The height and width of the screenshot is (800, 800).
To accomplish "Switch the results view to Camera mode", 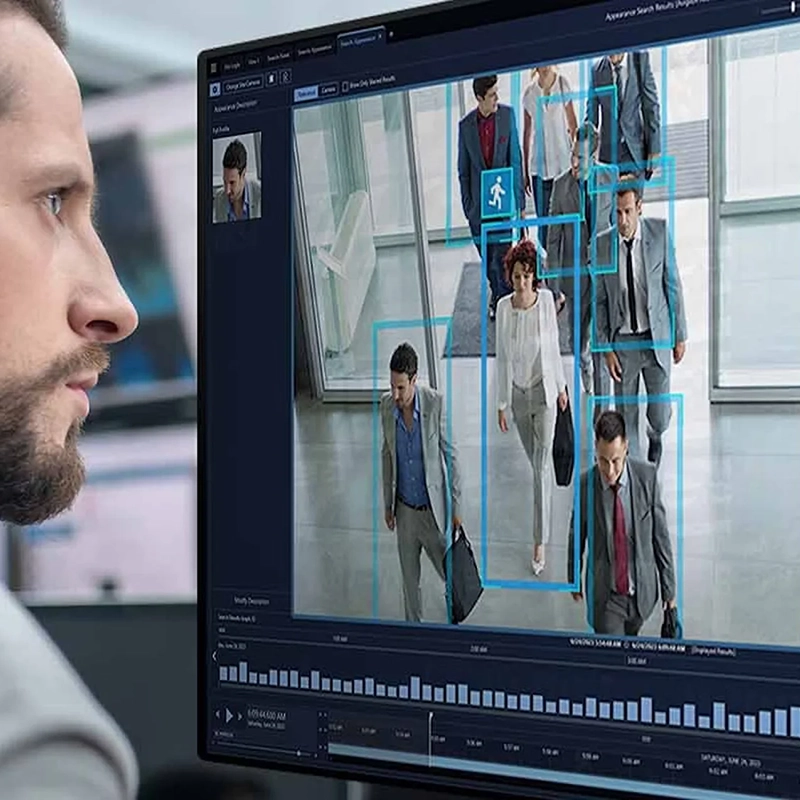I will point(328,88).
